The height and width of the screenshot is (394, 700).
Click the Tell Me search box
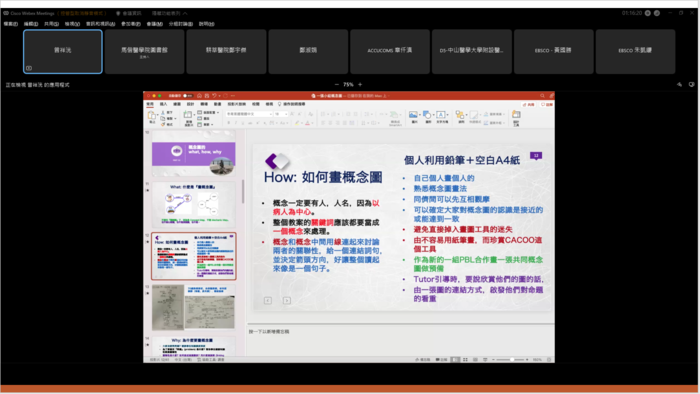292,104
